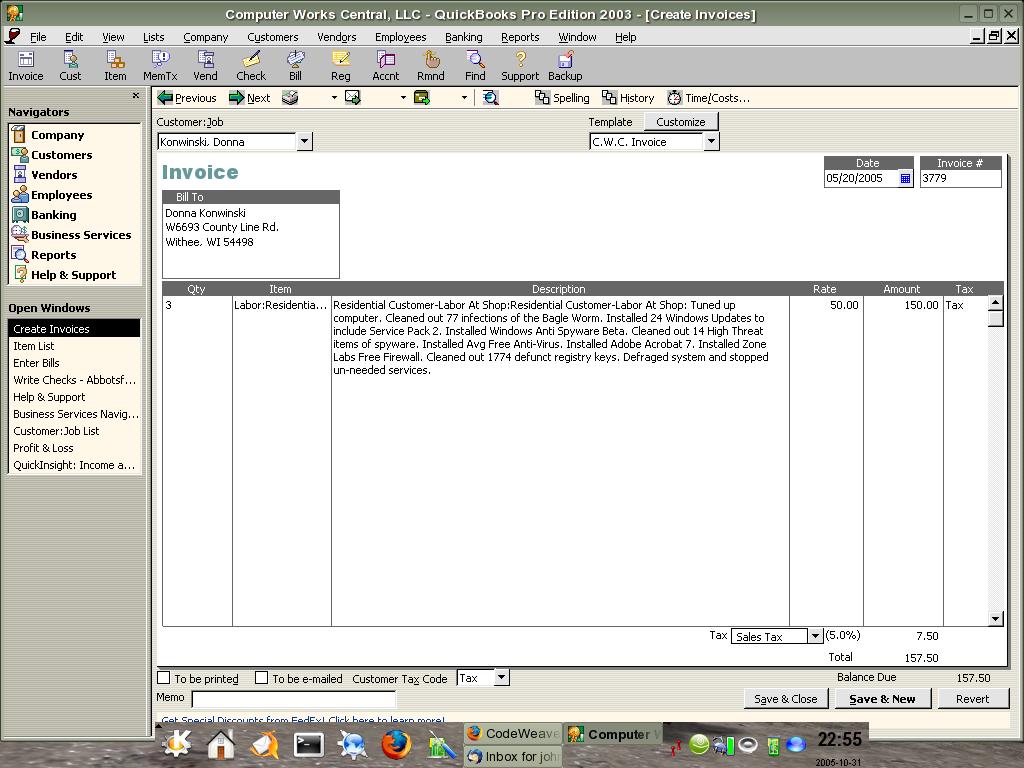Click the Check writing icon
Screen dimensions: 1024x768
tap(250, 66)
